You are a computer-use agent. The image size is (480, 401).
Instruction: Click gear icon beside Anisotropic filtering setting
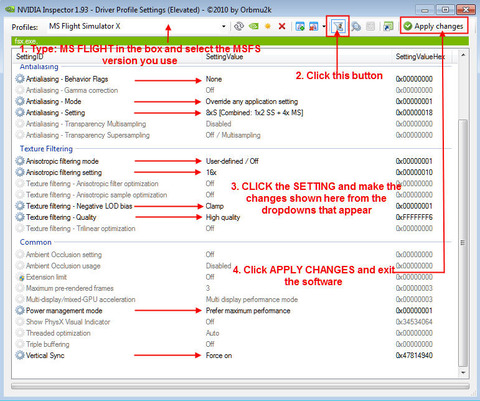point(20,172)
